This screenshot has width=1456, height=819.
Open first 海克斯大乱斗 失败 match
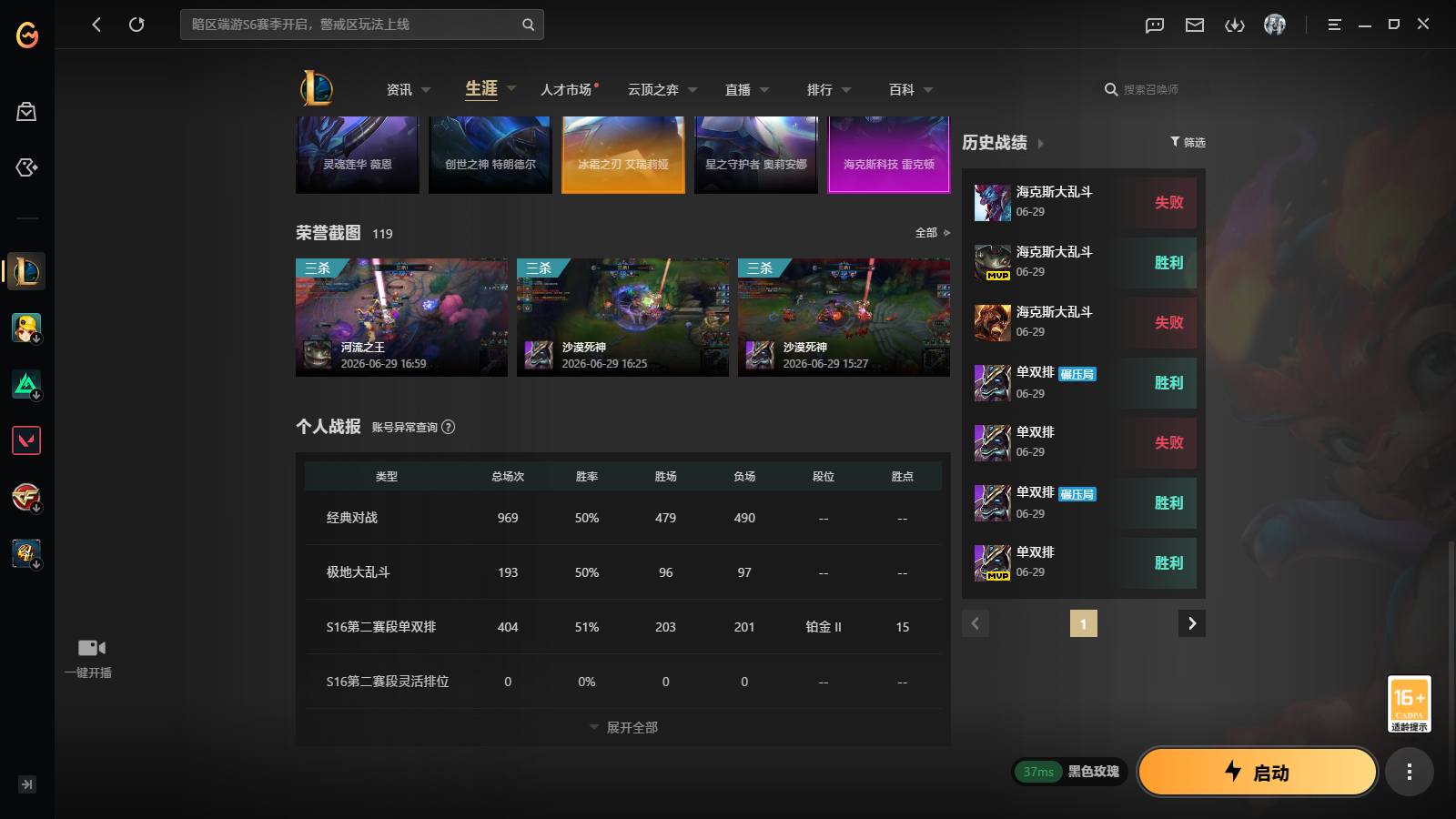click(x=1084, y=202)
